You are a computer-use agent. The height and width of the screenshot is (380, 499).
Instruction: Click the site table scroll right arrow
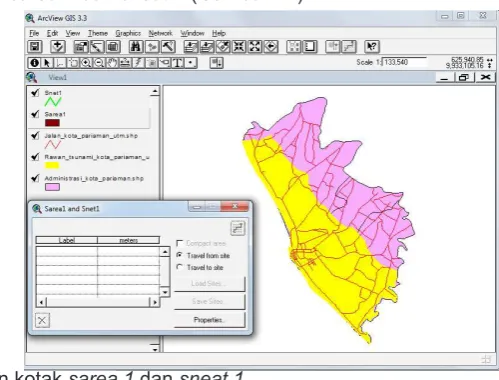pos(155,303)
